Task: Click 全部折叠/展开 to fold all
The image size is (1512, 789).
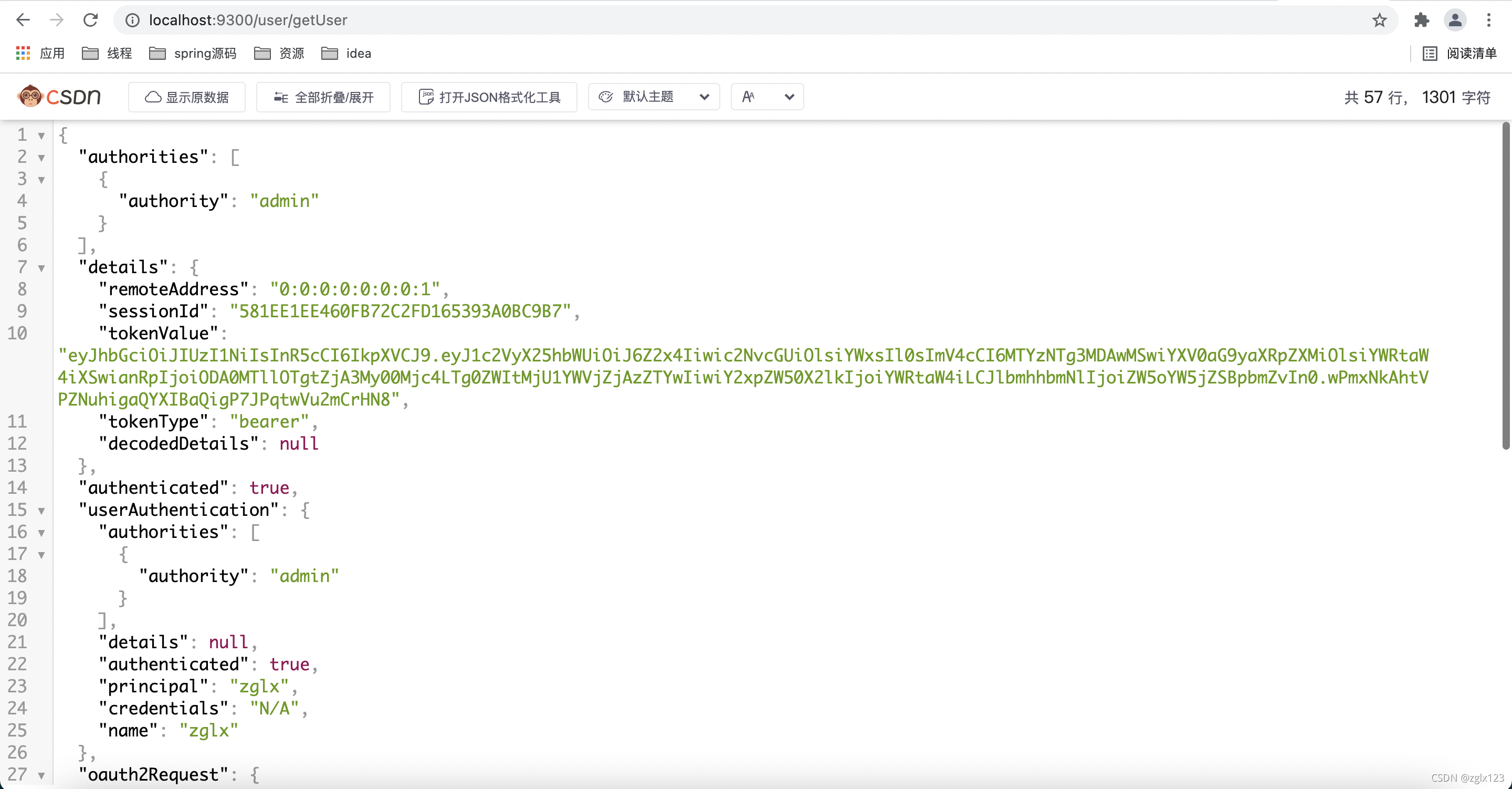Action: 323,97
